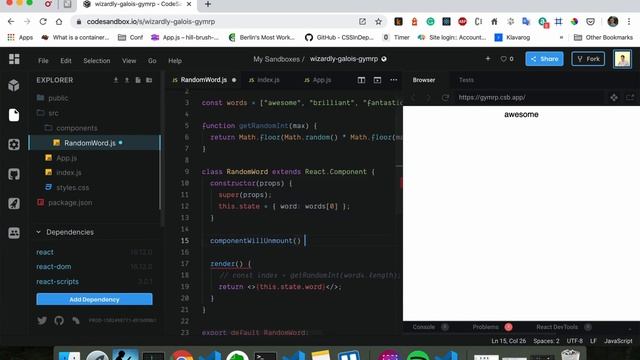Click the preview crosshair move icon
The height and width of the screenshot is (360, 640).
tap(614, 98)
